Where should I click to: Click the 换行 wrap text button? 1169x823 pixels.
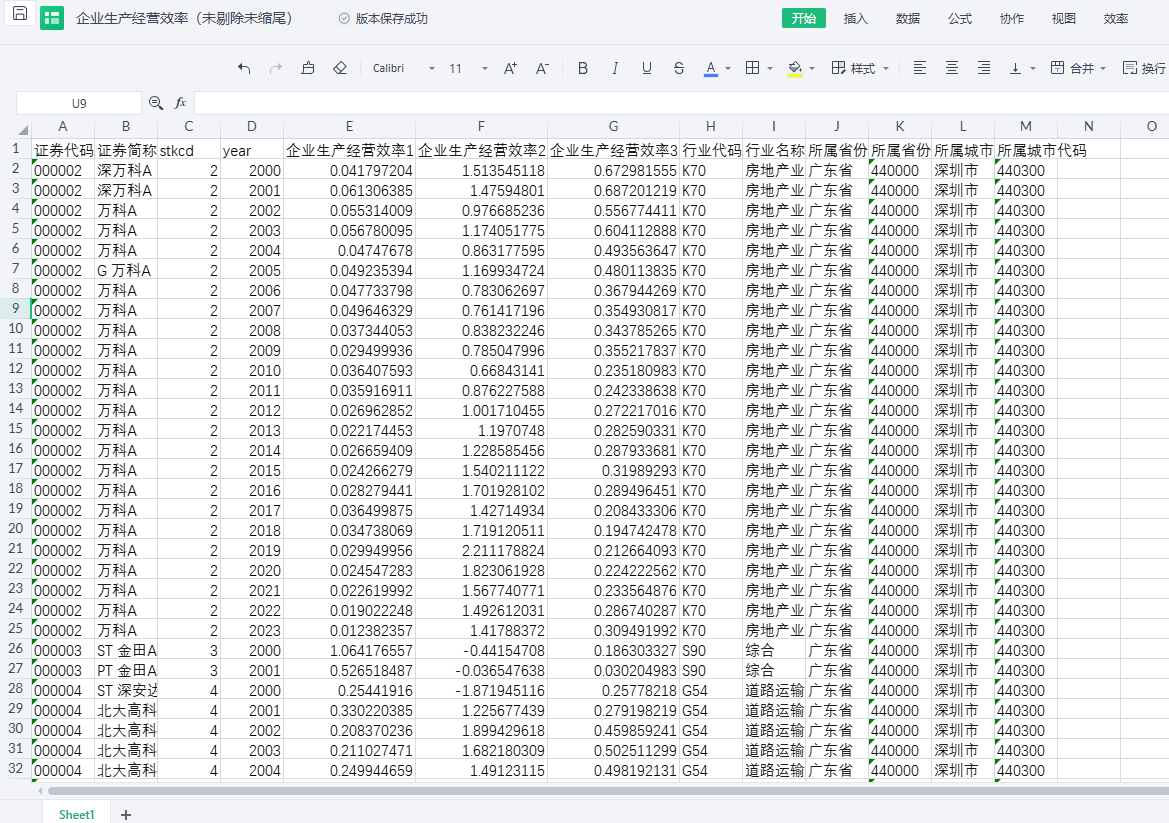coord(1145,69)
